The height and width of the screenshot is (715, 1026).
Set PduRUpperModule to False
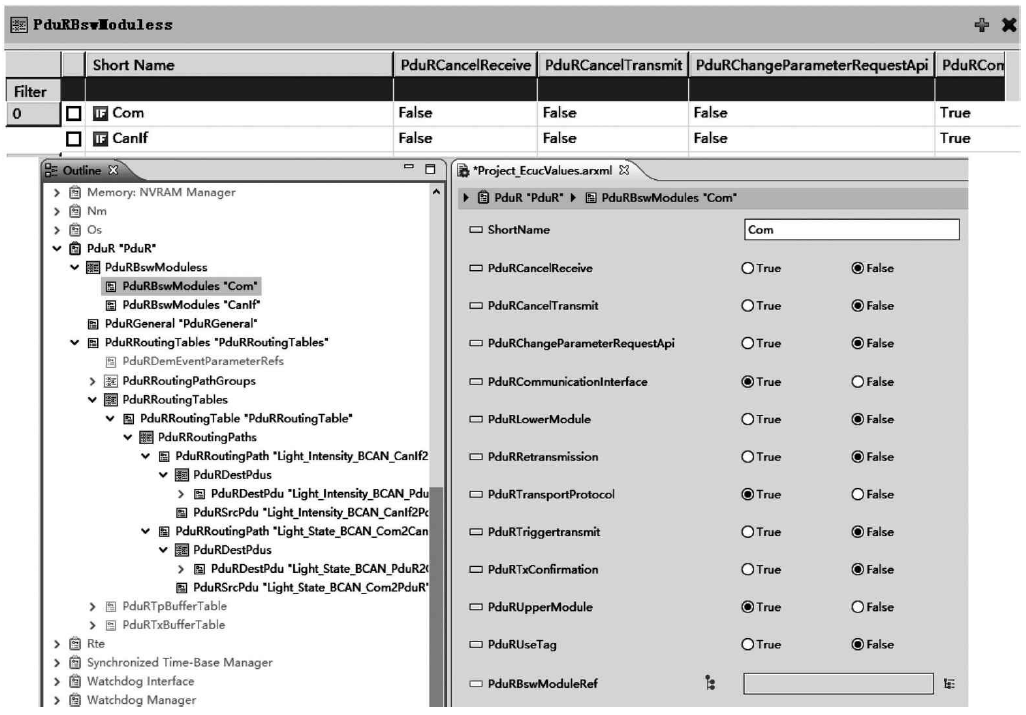tap(857, 607)
